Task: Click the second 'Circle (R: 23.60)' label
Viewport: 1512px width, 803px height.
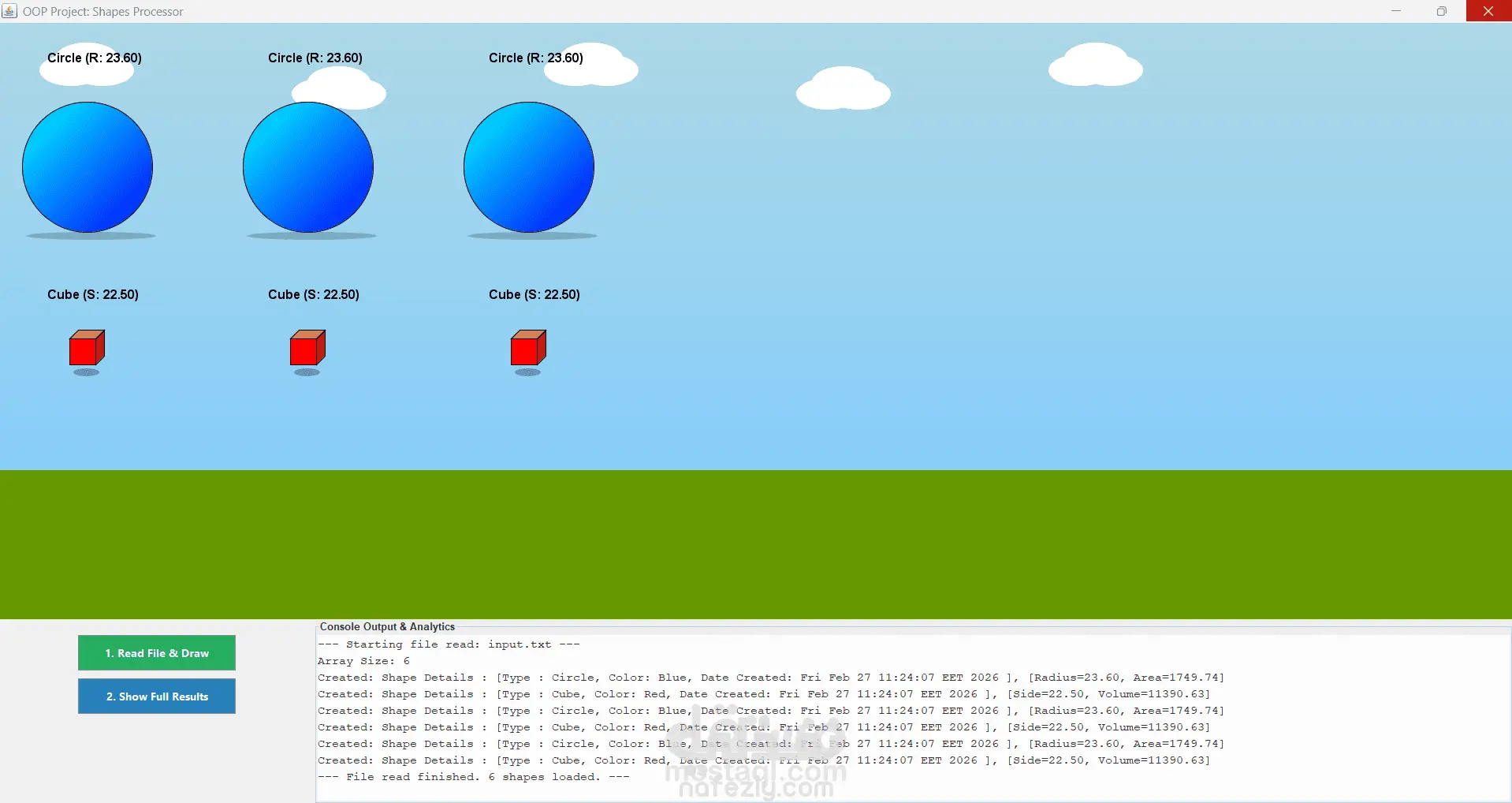Action: tap(315, 58)
